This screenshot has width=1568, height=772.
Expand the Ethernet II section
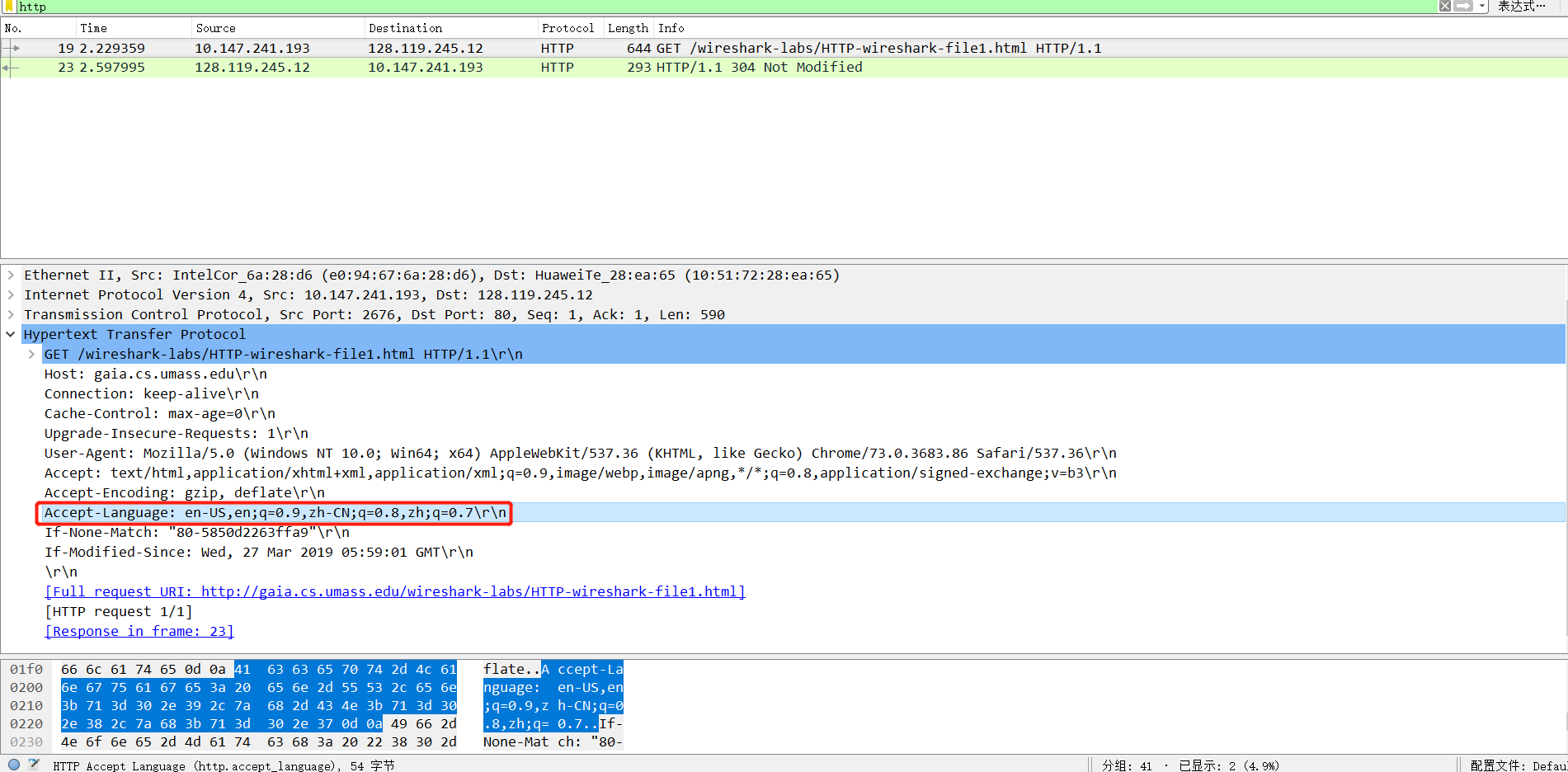[x=10, y=275]
